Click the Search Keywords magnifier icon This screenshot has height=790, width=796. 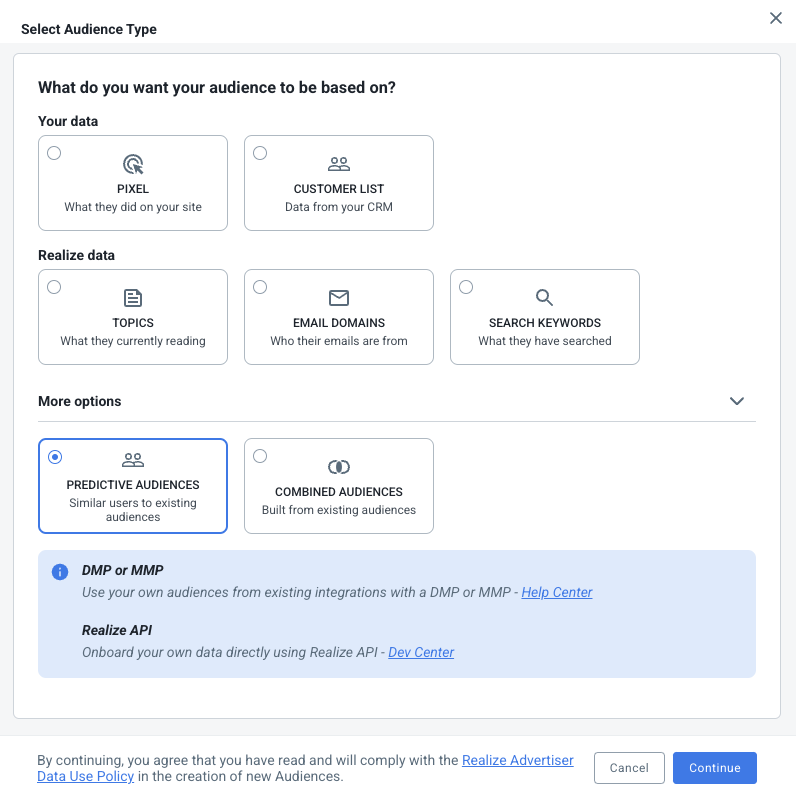544,298
